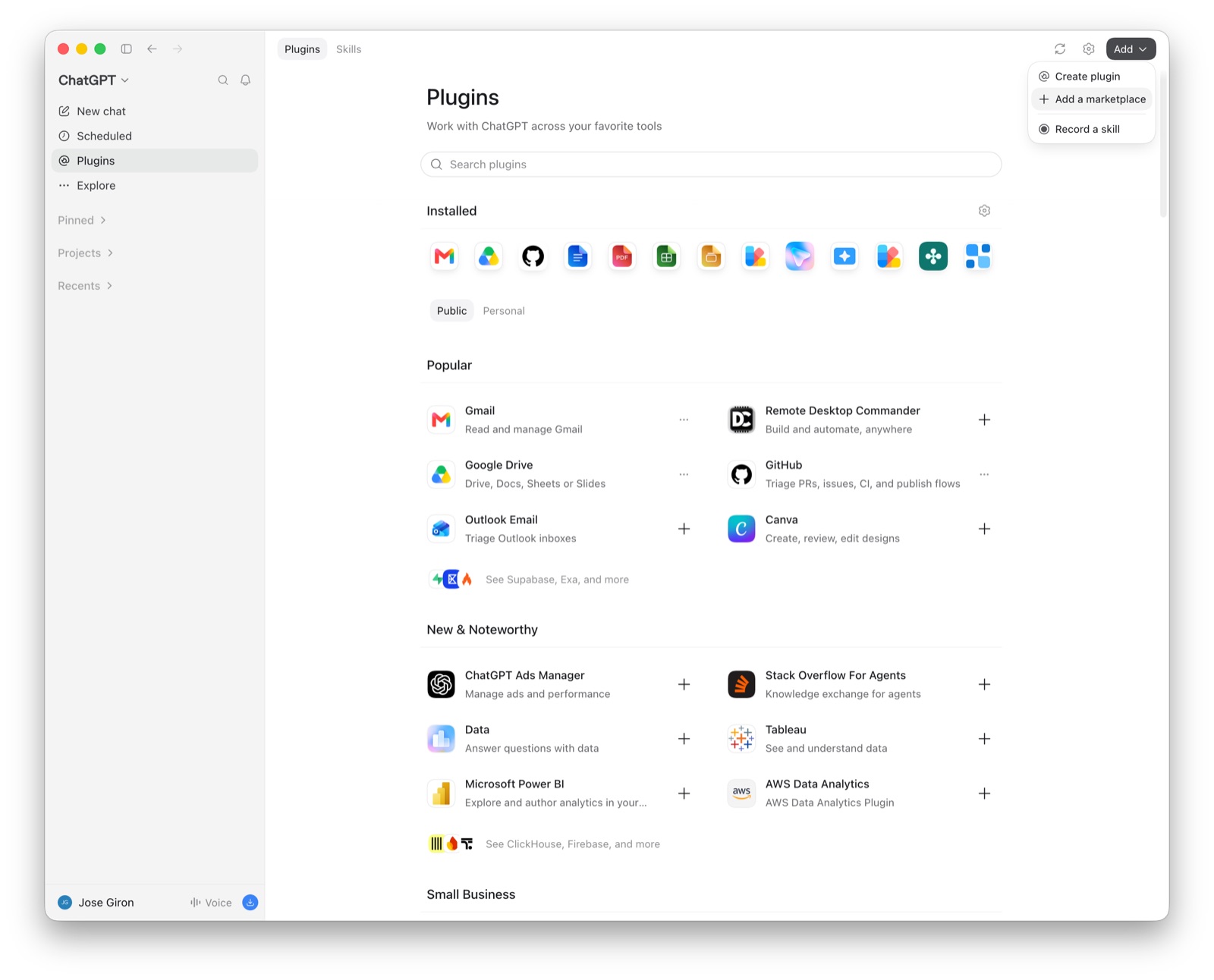Open settings gear next to Add button
The width and height of the screenshot is (1214, 980).
[1089, 49]
